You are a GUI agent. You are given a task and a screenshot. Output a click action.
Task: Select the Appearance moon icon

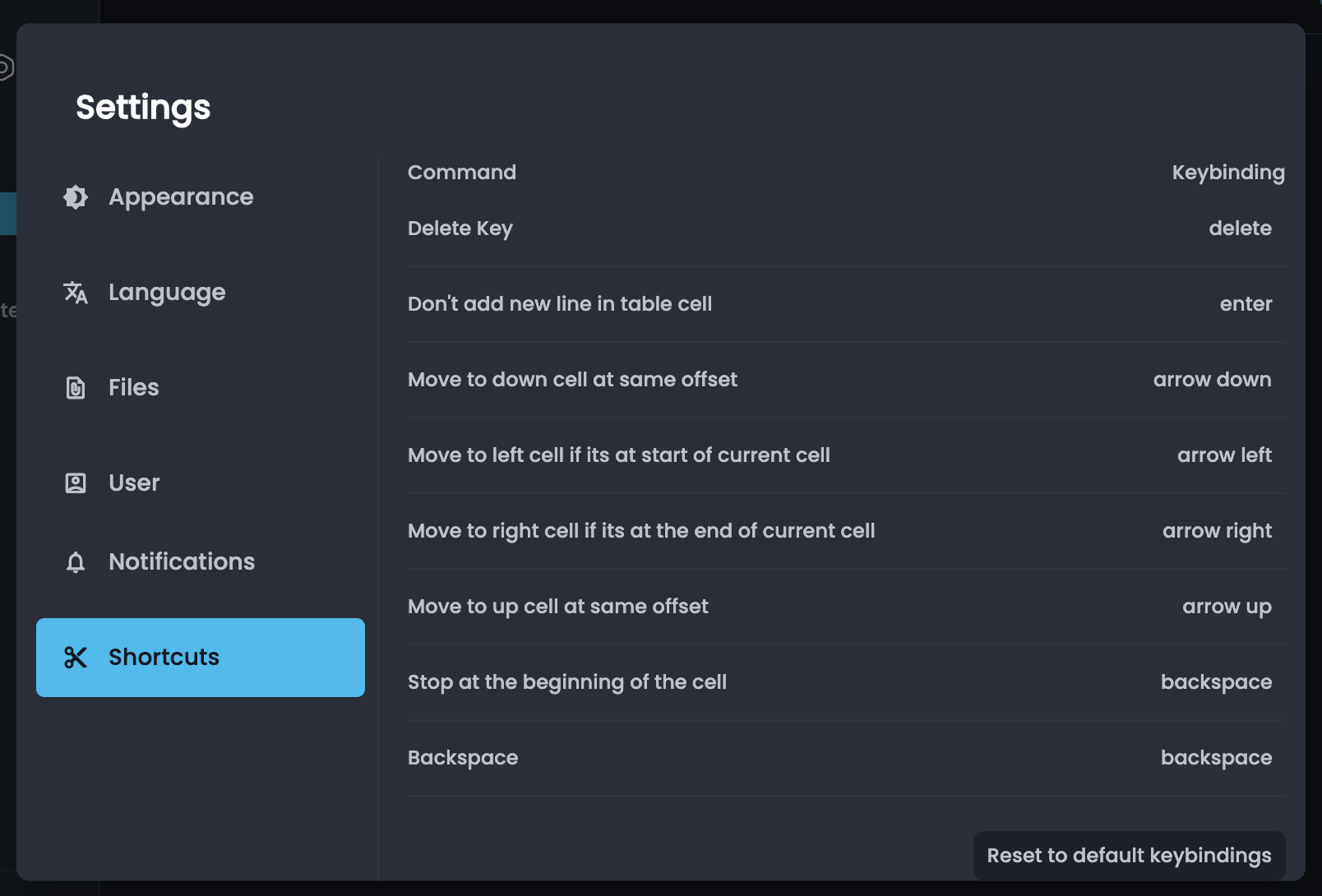(x=75, y=197)
